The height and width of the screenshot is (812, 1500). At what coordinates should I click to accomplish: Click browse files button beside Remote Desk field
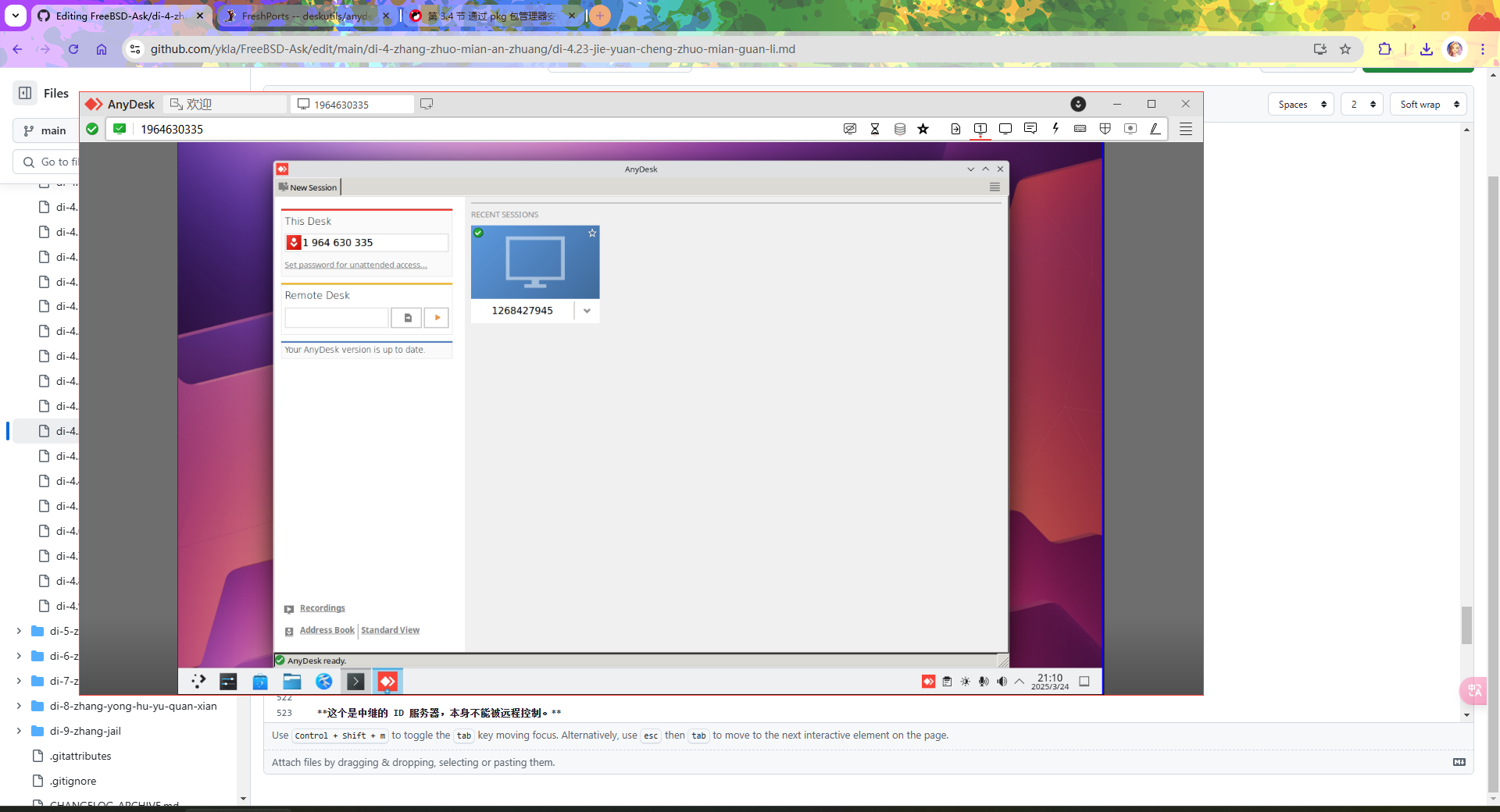(407, 318)
